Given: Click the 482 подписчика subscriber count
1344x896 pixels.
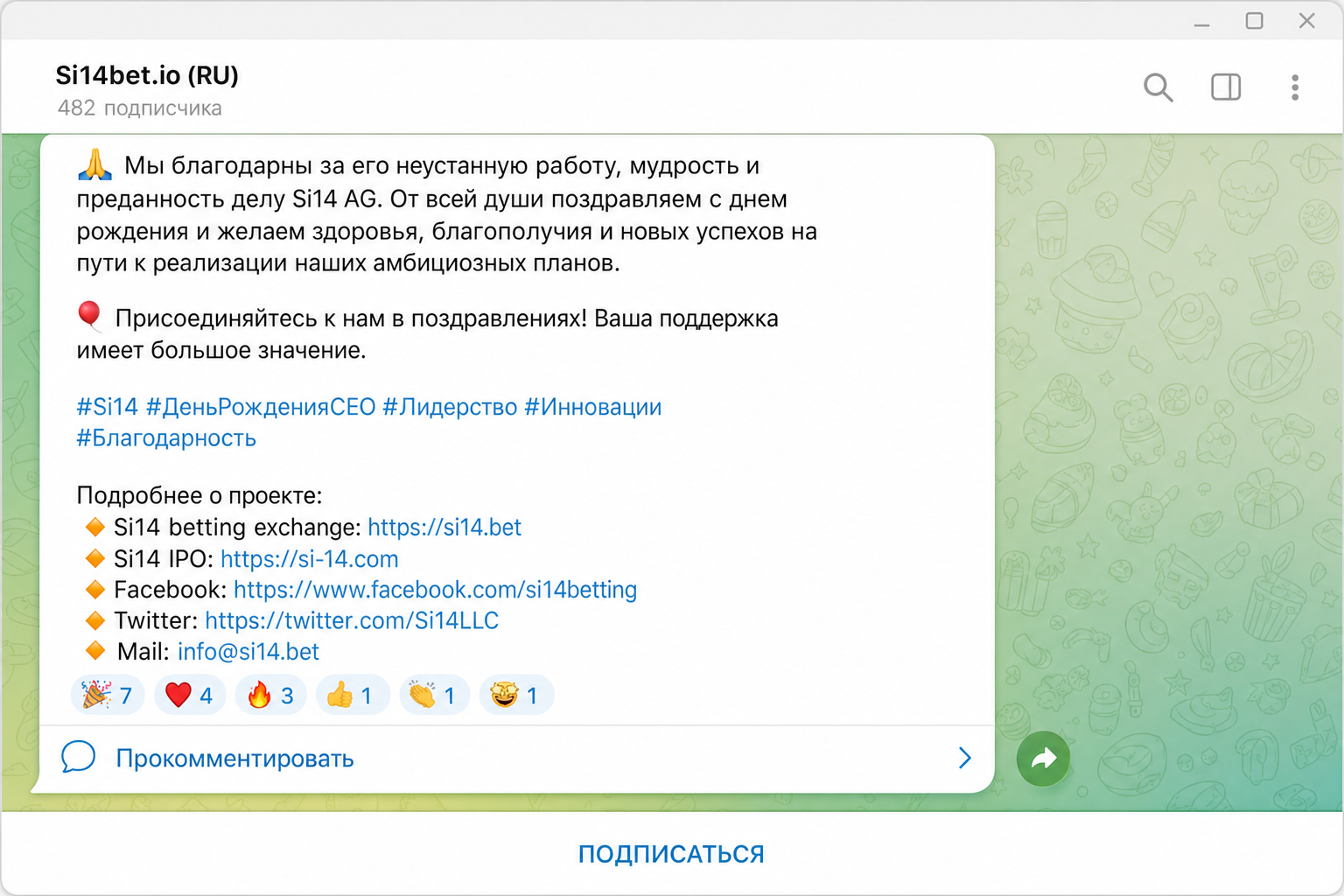Looking at the screenshot, I should pyautogui.click(x=140, y=108).
